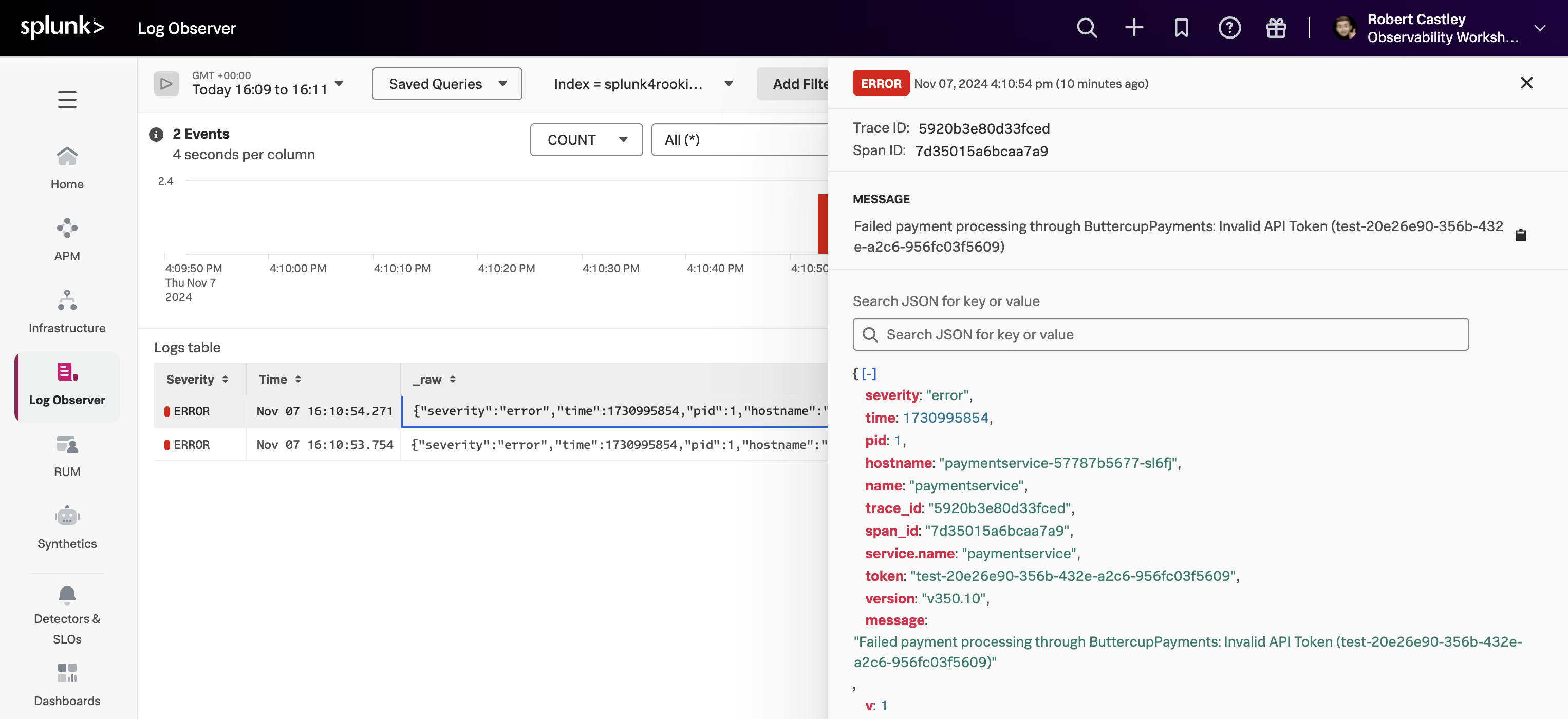Click the red histogram bar in chart
Image resolution: width=1568 pixels, height=719 pixels.
[823, 223]
